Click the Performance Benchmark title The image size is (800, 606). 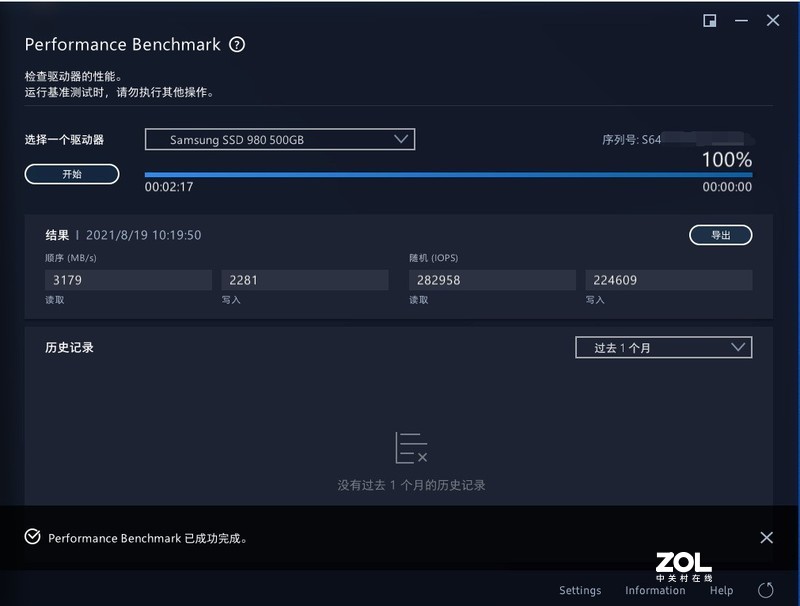click(x=122, y=44)
